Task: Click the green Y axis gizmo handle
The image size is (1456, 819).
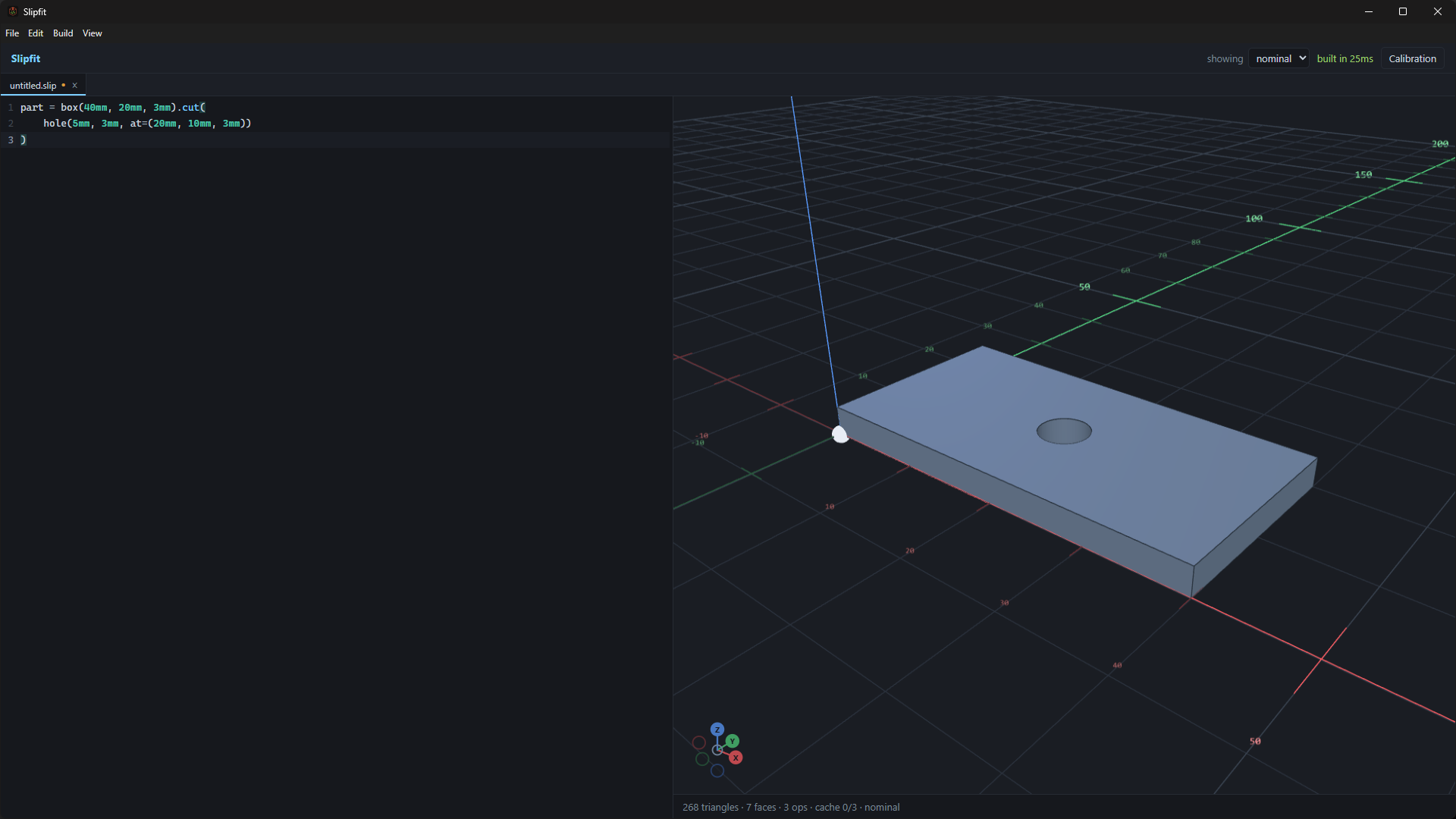Action: 733,741
